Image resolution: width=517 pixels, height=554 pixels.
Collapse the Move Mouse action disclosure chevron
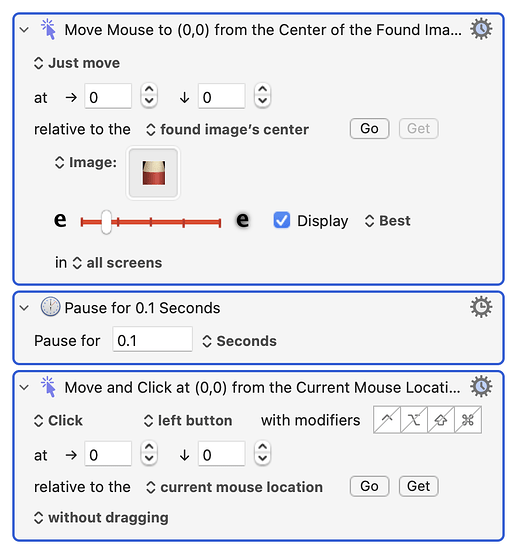pyautogui.click(x=24, y=30)
